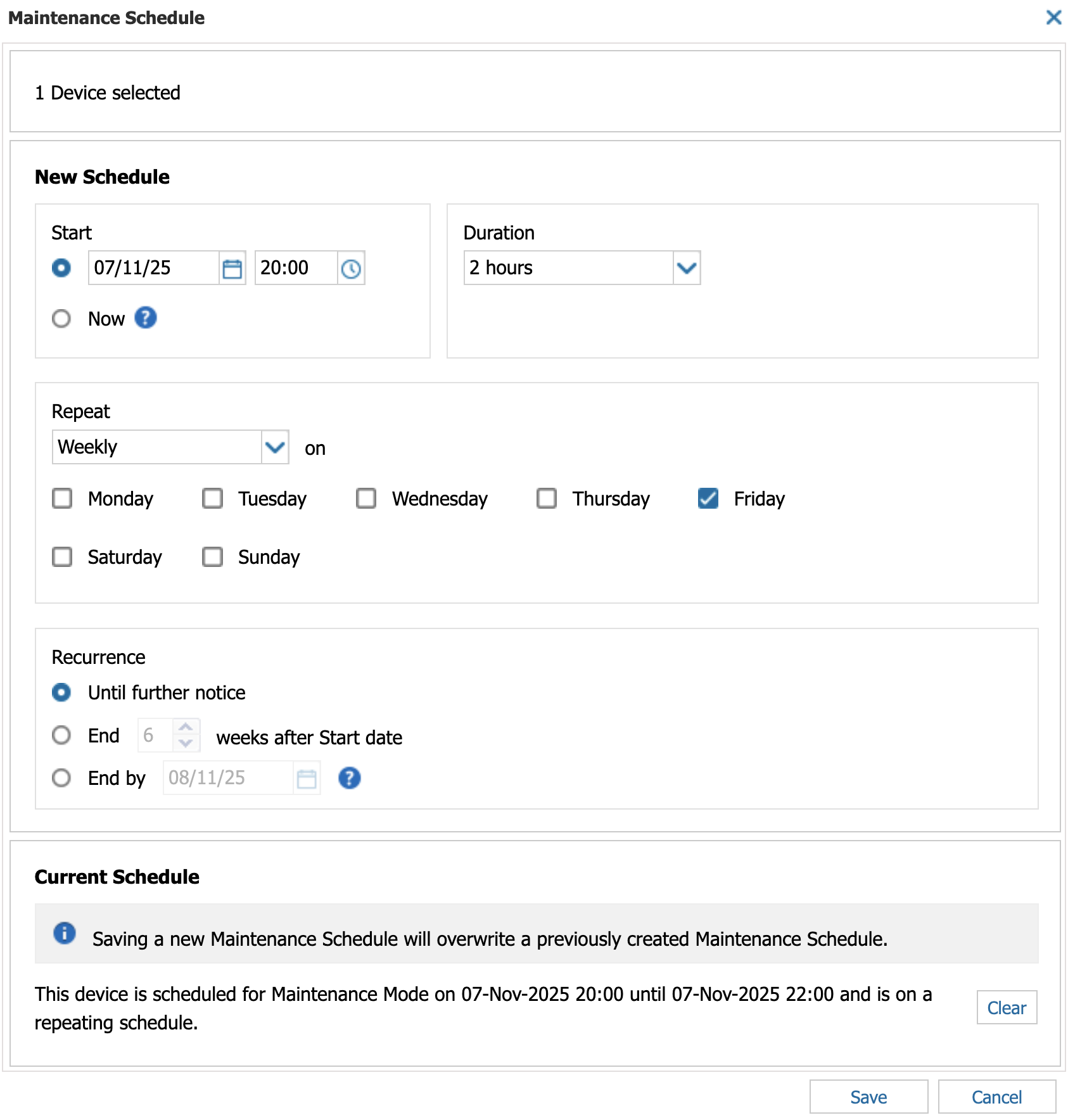This screenshot has height=1120, width=1068.
Task: Decrease the weeks count with down arrow
Action: (186, 743)
